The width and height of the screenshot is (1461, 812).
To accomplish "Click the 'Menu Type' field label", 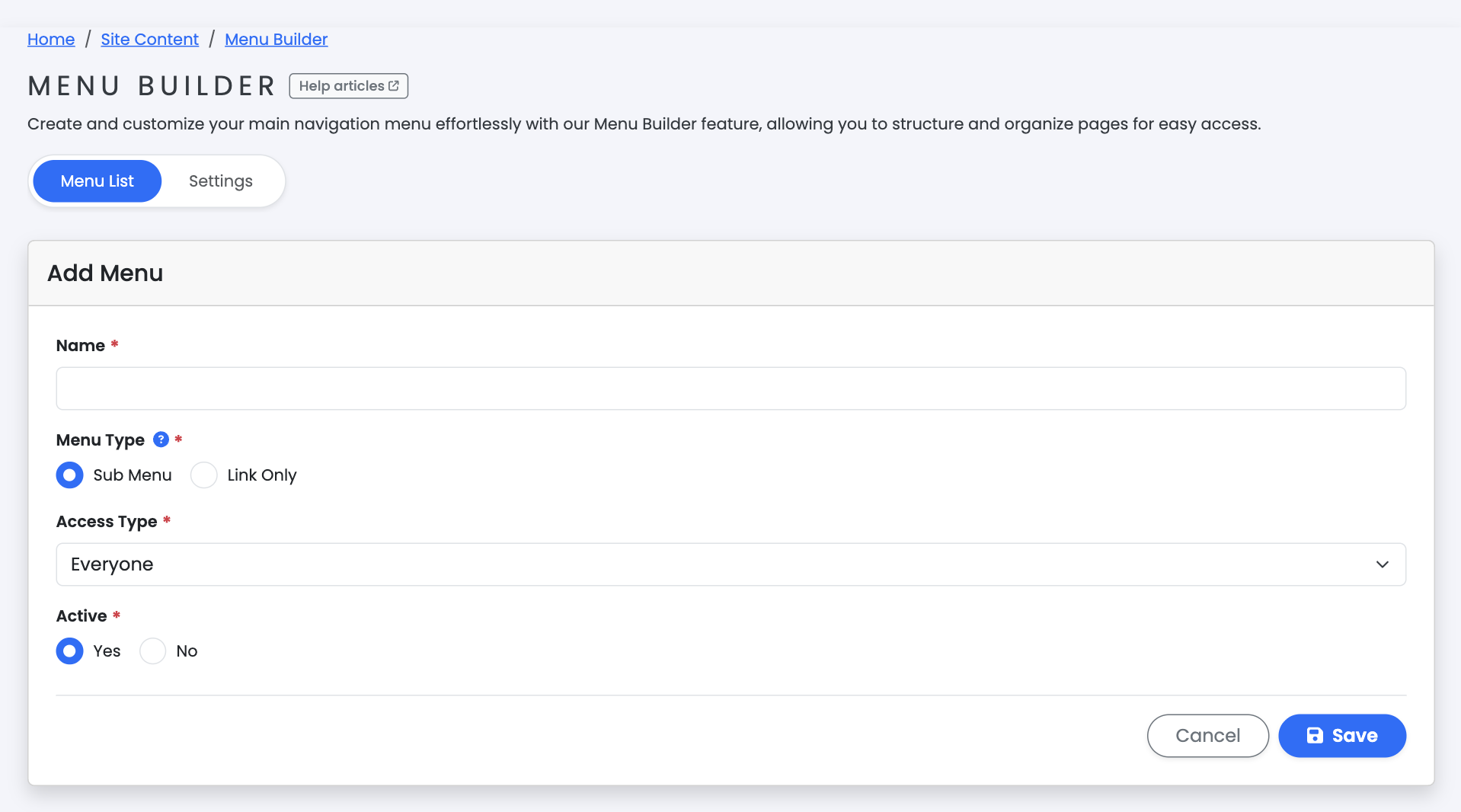I will [101, 440].
